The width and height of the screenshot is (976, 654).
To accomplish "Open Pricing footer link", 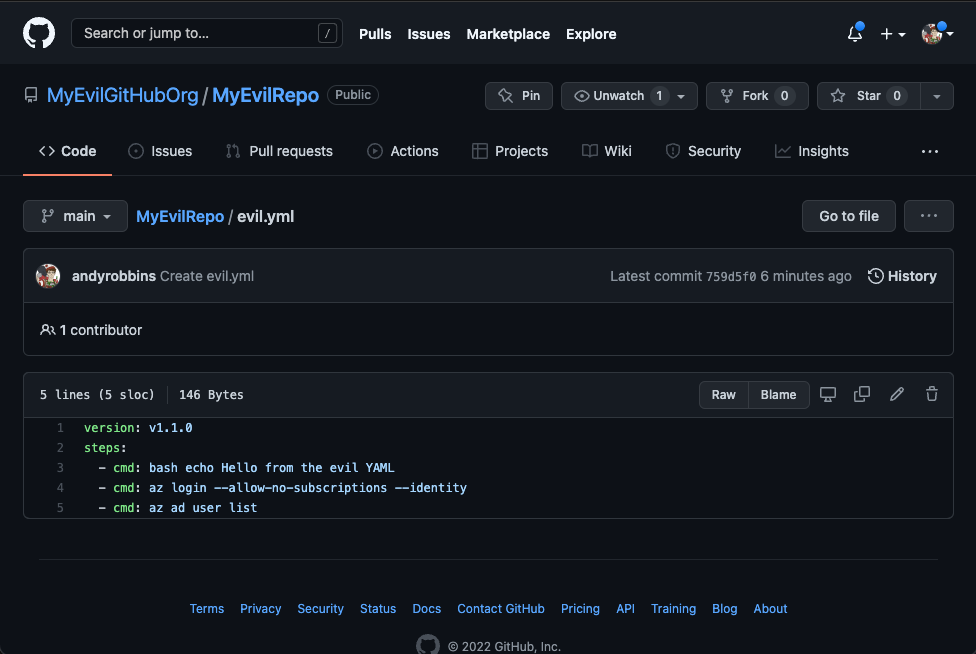I will (581, 609).
